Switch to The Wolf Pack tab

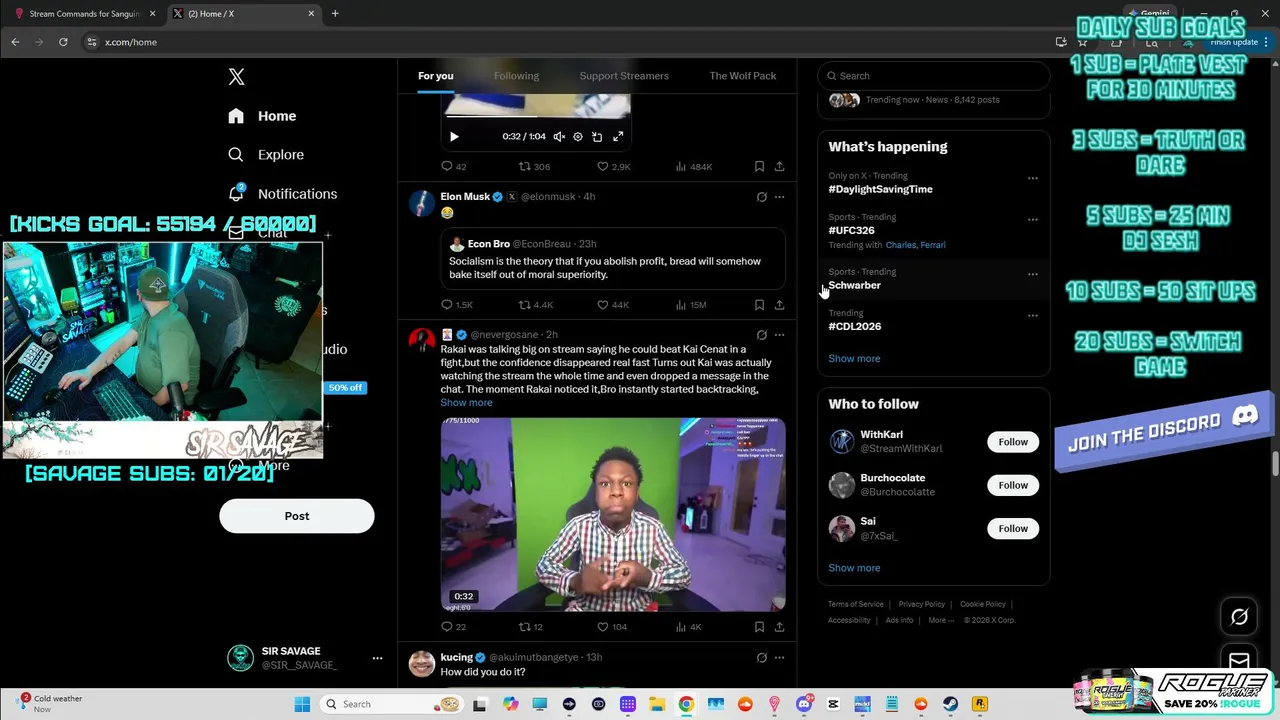tap(743, 76)
